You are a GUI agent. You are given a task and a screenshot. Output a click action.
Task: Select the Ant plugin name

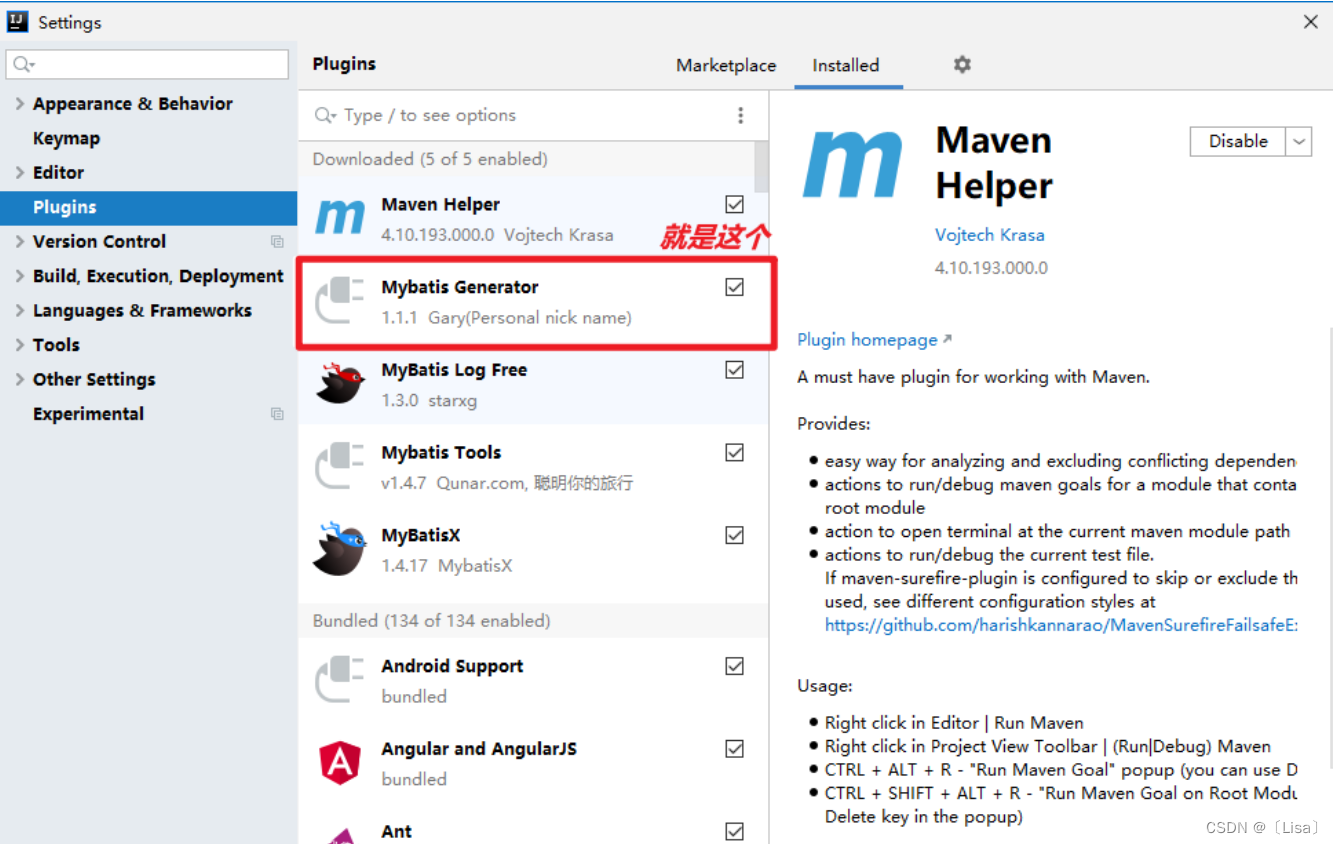coord(397,832)
